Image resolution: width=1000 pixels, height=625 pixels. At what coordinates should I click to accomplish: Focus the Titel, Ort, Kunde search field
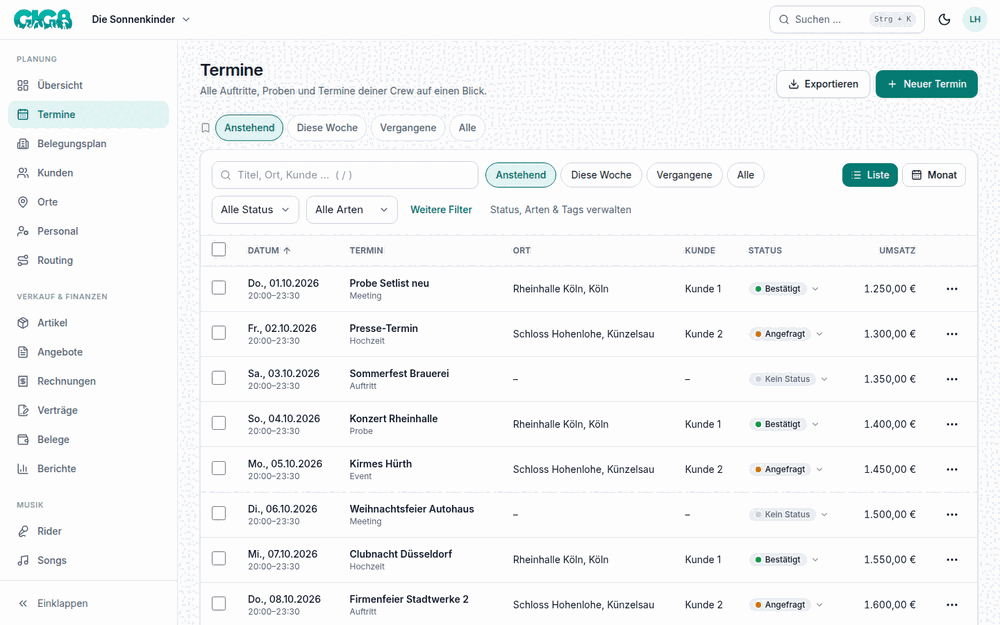(345, 175)
